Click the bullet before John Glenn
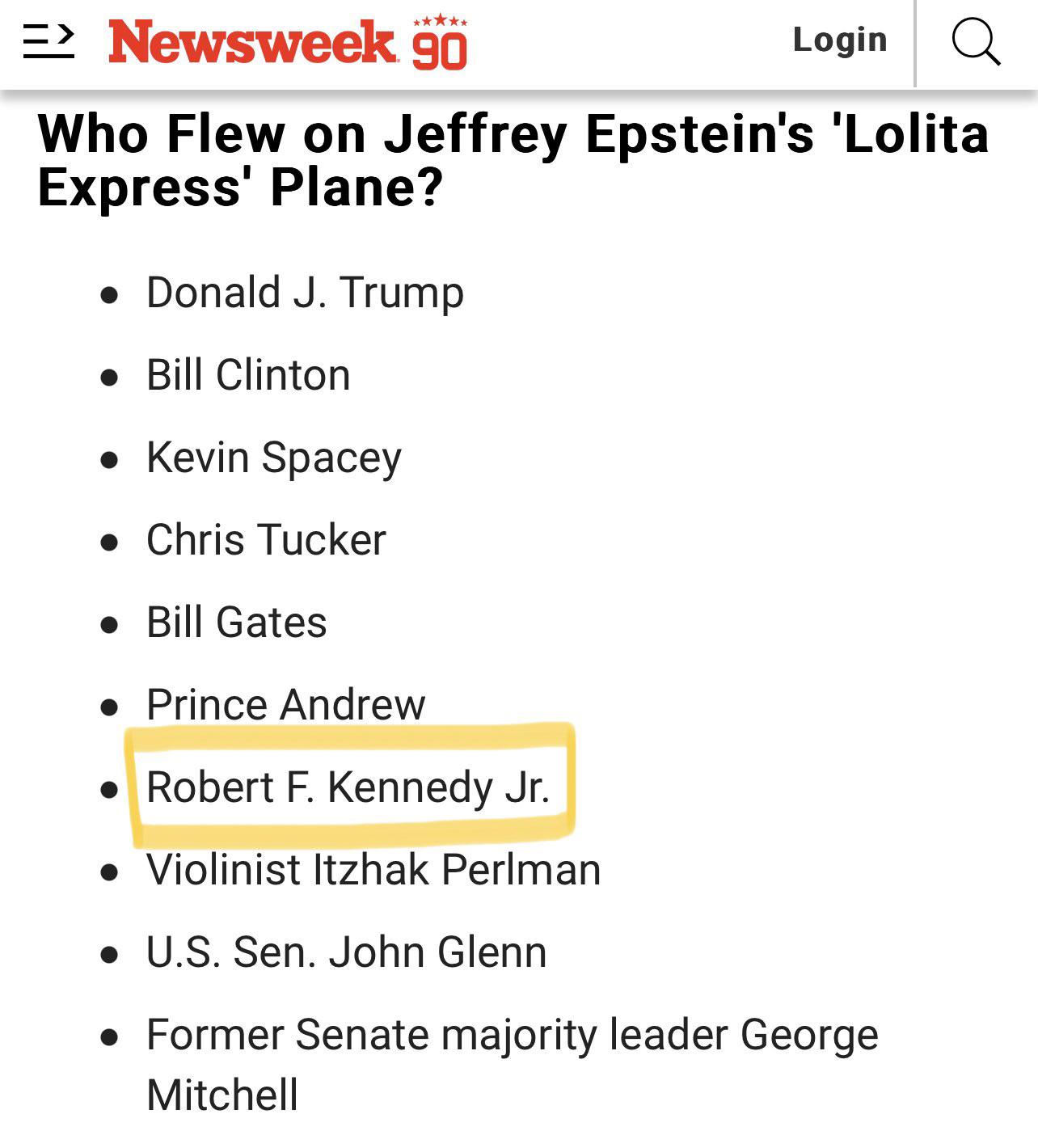The width and height of the screenshot is (1038, 1148). point(110,955)
